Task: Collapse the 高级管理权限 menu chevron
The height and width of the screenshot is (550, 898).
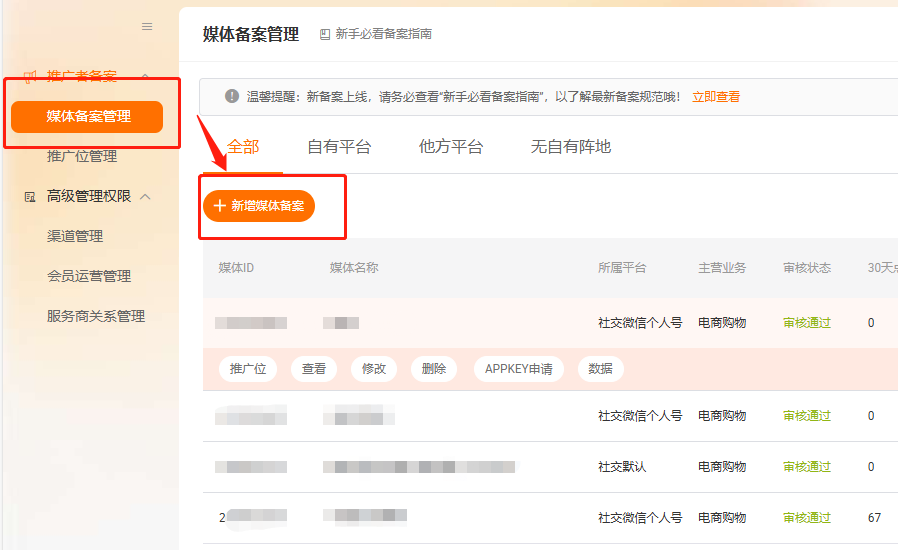Action: click(146, 197)
